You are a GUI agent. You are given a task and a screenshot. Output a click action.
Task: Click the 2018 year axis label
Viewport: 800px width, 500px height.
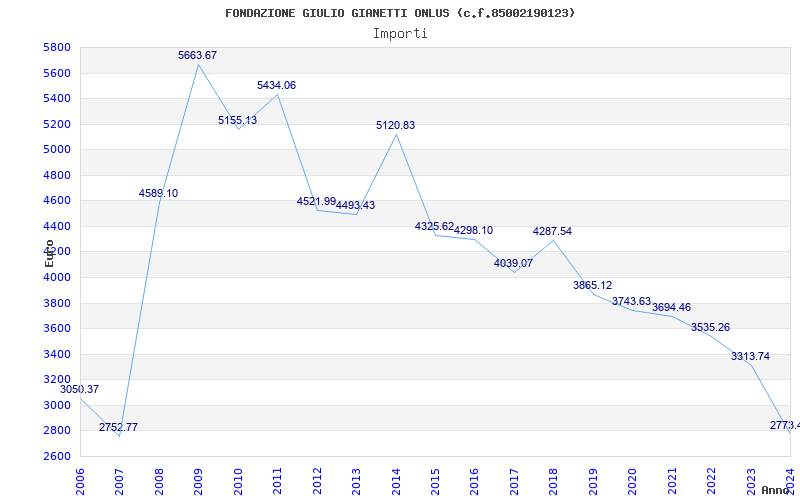pos(554,482)
